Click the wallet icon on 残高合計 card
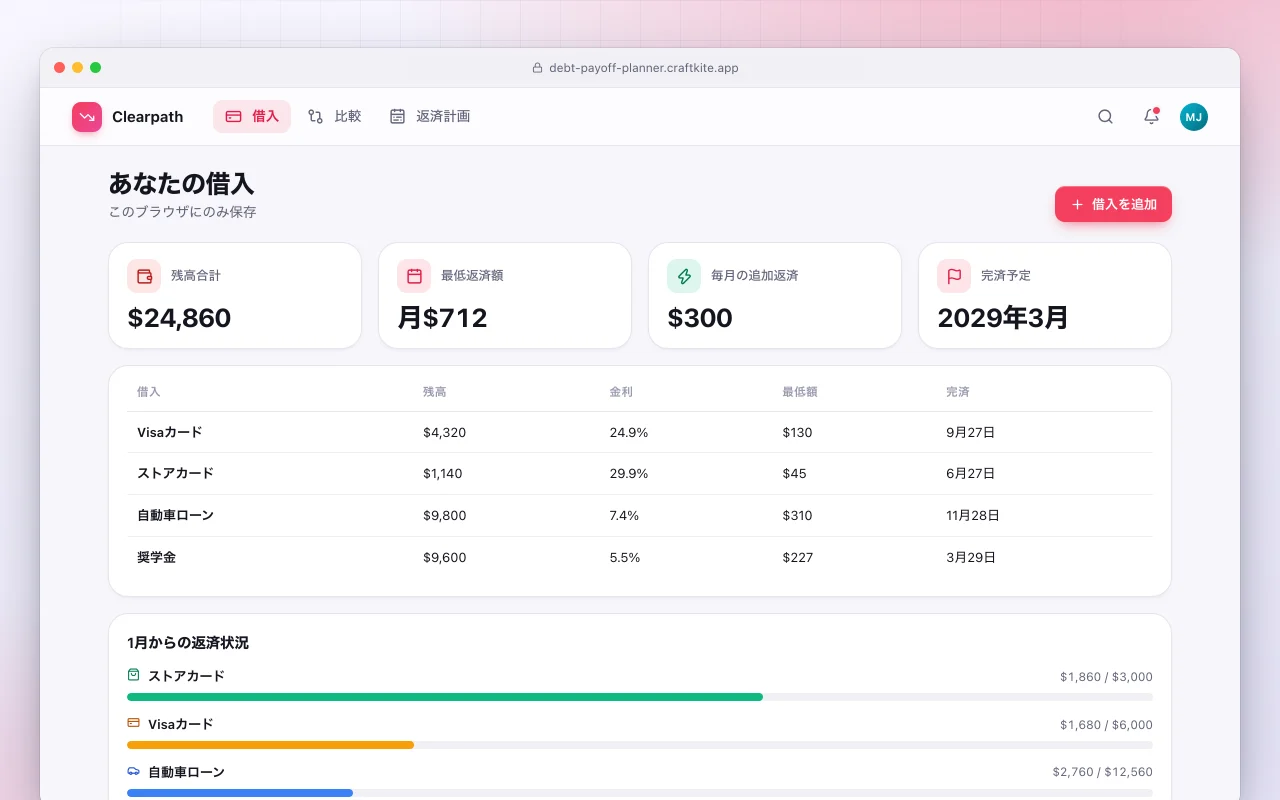1280x800 pixels. (x=144, y=276)
